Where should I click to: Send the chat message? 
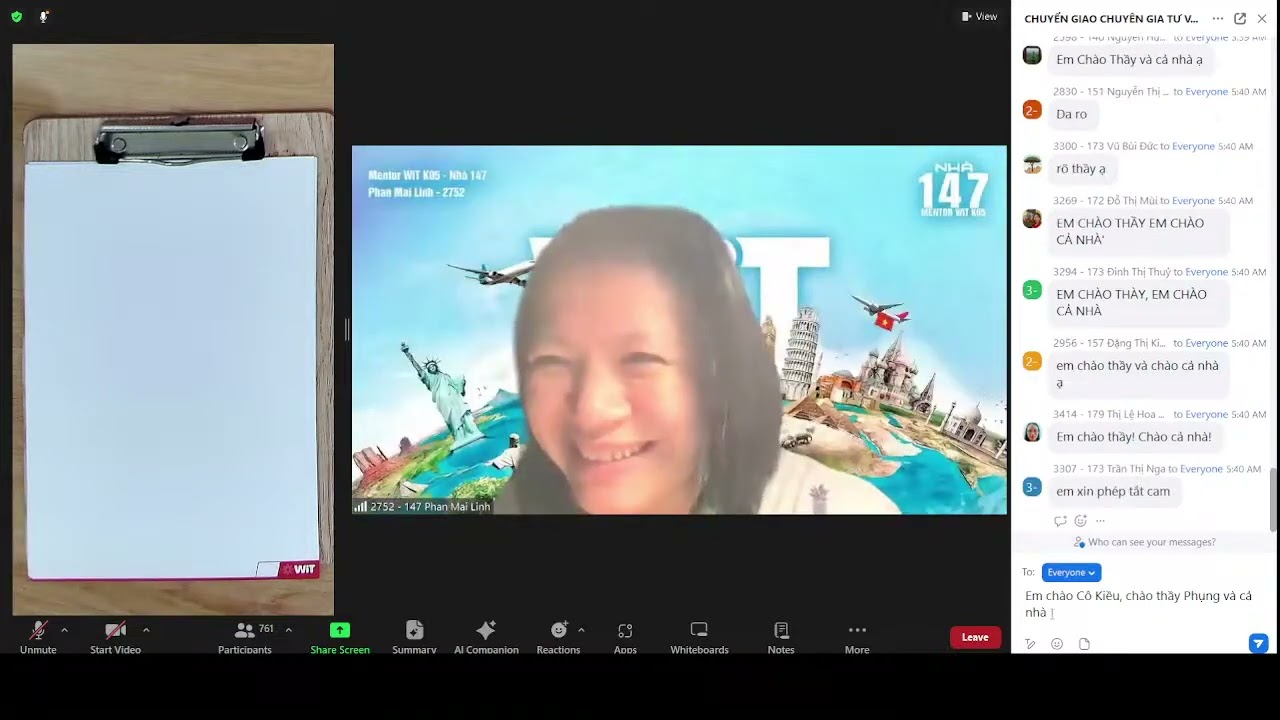coord(1258,643)
